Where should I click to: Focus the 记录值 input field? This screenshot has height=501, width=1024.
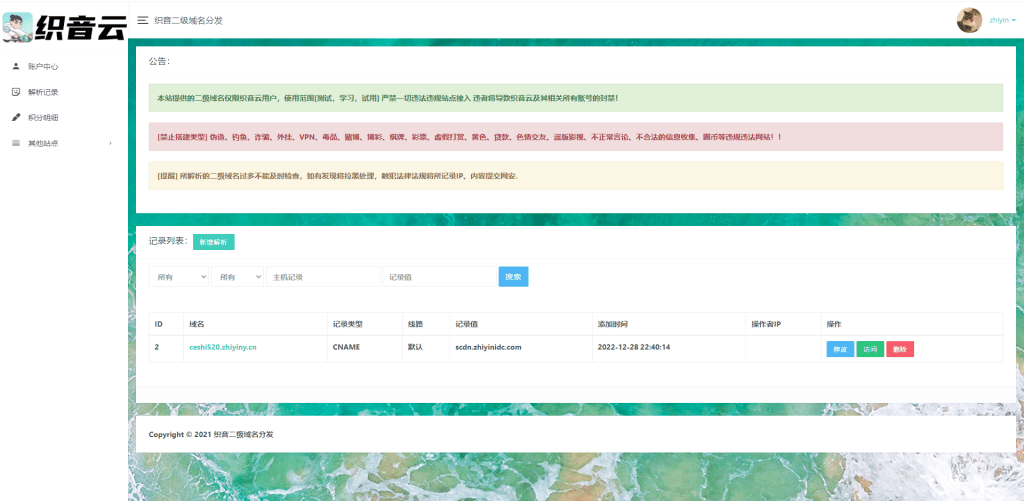click(x=439, y=277)
